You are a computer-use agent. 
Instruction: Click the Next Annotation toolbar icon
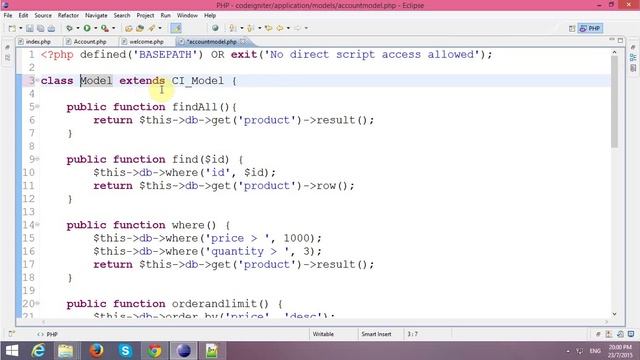coord(233,28)
